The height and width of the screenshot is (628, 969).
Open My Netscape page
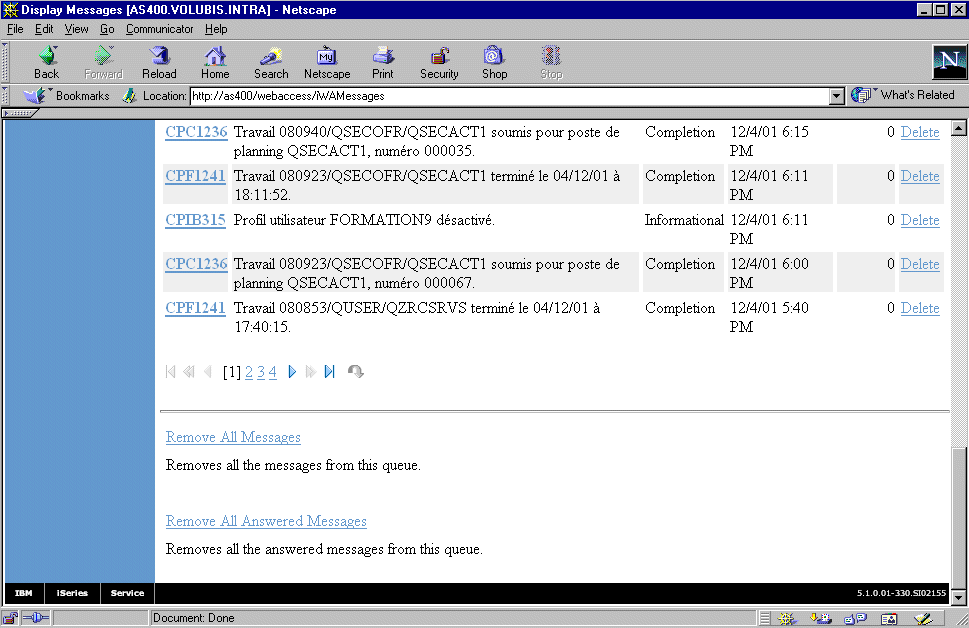coord(327,62)
